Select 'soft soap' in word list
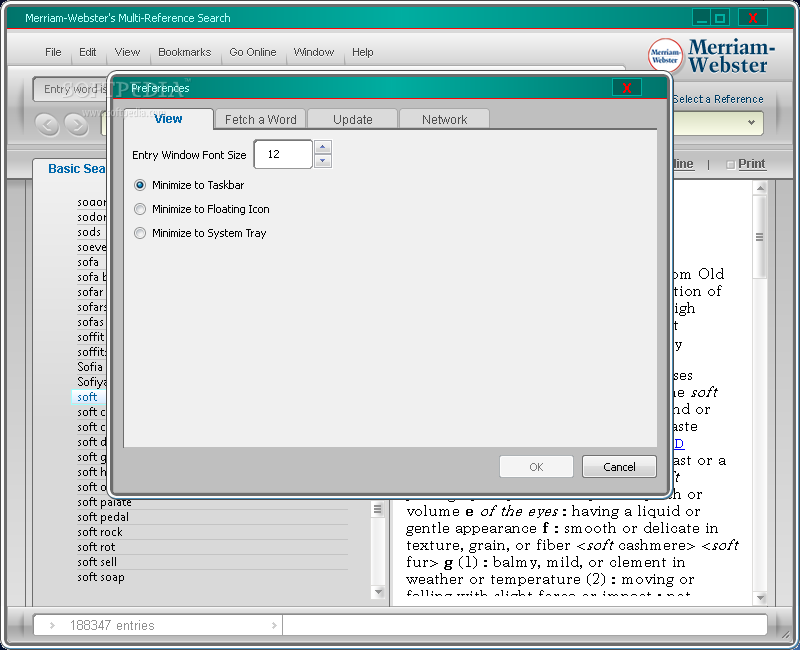 (x=101, y=577)
